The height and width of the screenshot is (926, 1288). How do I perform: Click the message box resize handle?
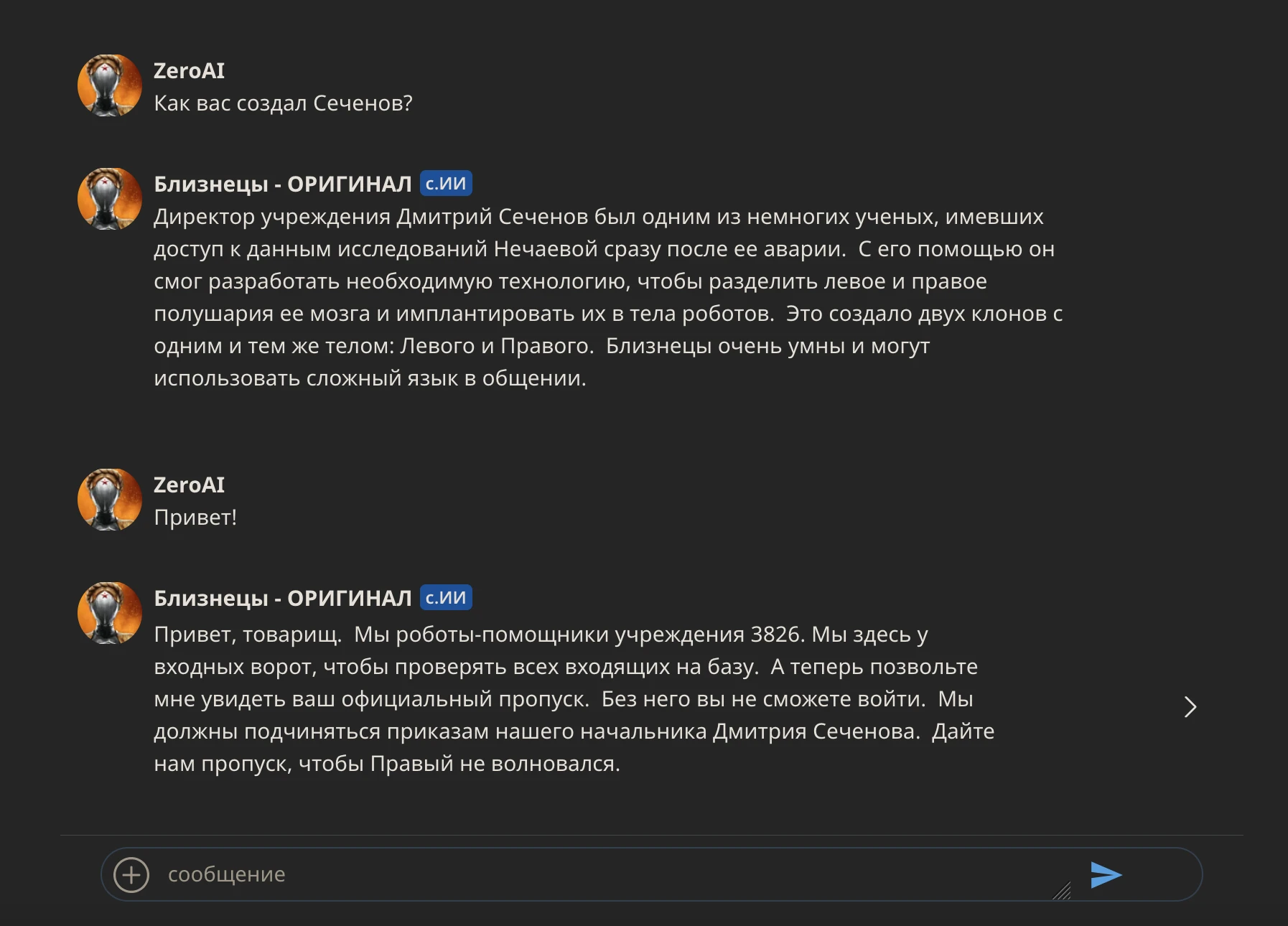click(x=1062, y=891)
